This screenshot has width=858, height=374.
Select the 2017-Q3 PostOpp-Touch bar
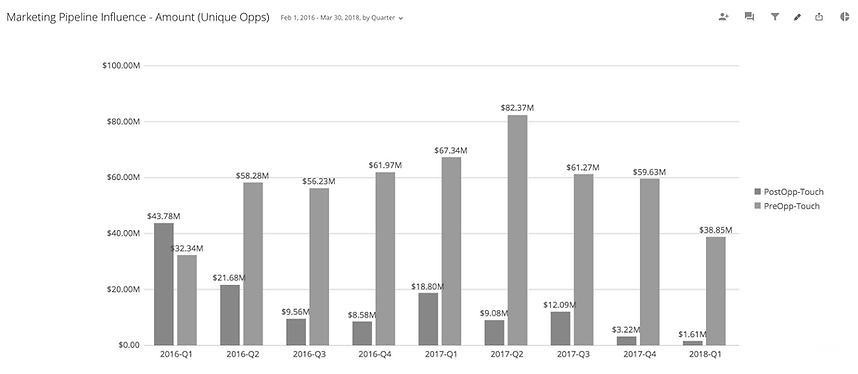click(x=561, y=329)
